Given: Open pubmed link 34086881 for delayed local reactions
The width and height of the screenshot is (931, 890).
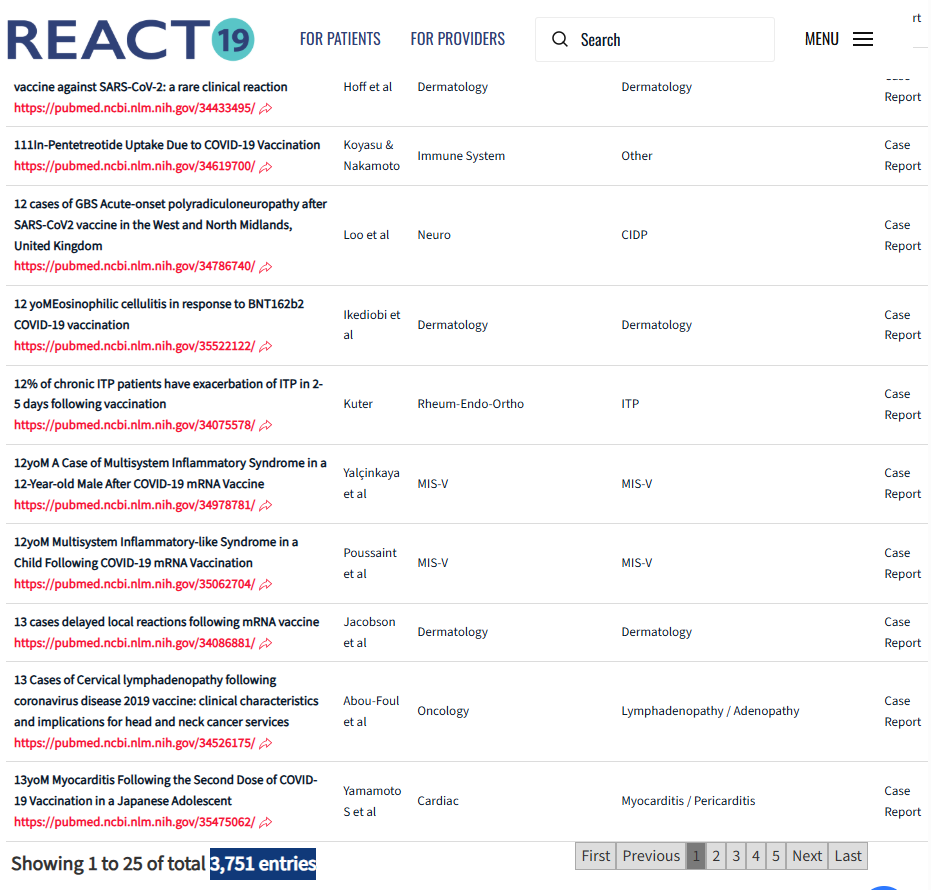Looking at the screenshot, I should pos(134,643).
